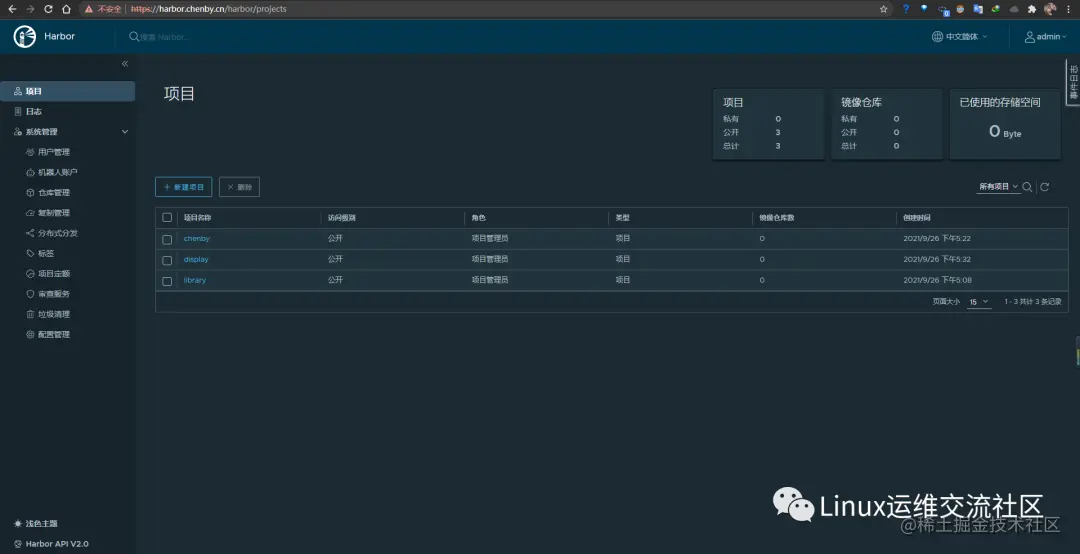Collapse the sidebar with the double-chevron icon
The image size is (1080, 554).
(125, 63)
